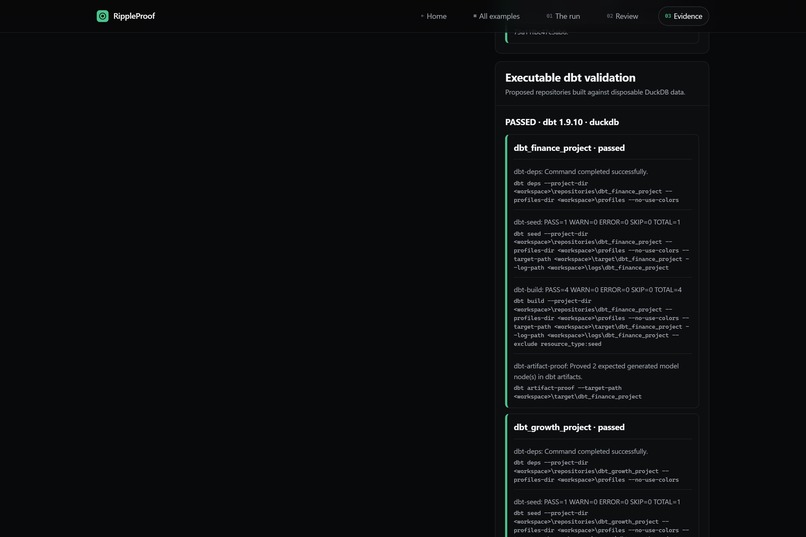Click the growth 'dbt-deps: Command completed successfully' line
This screenshot has width=806, height=537.
tap(580, 451)
